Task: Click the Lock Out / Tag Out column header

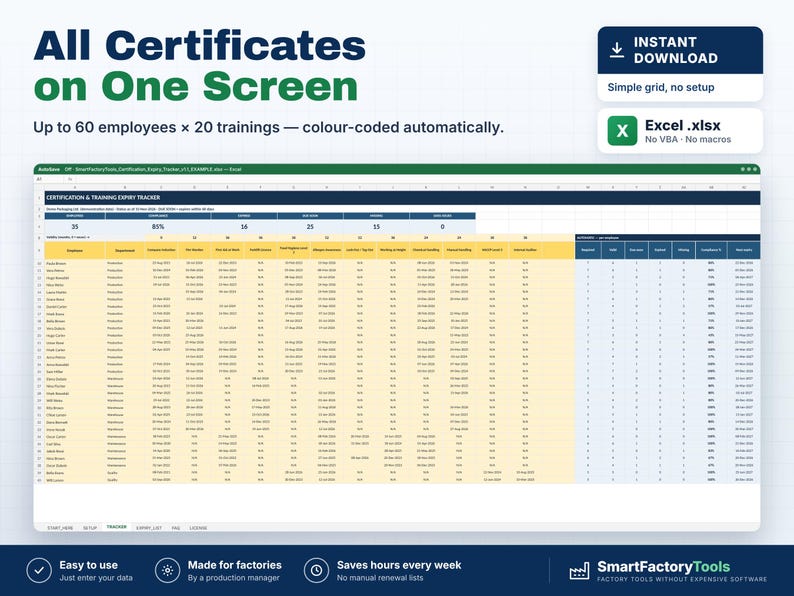Action: click(x=360, y=250)
